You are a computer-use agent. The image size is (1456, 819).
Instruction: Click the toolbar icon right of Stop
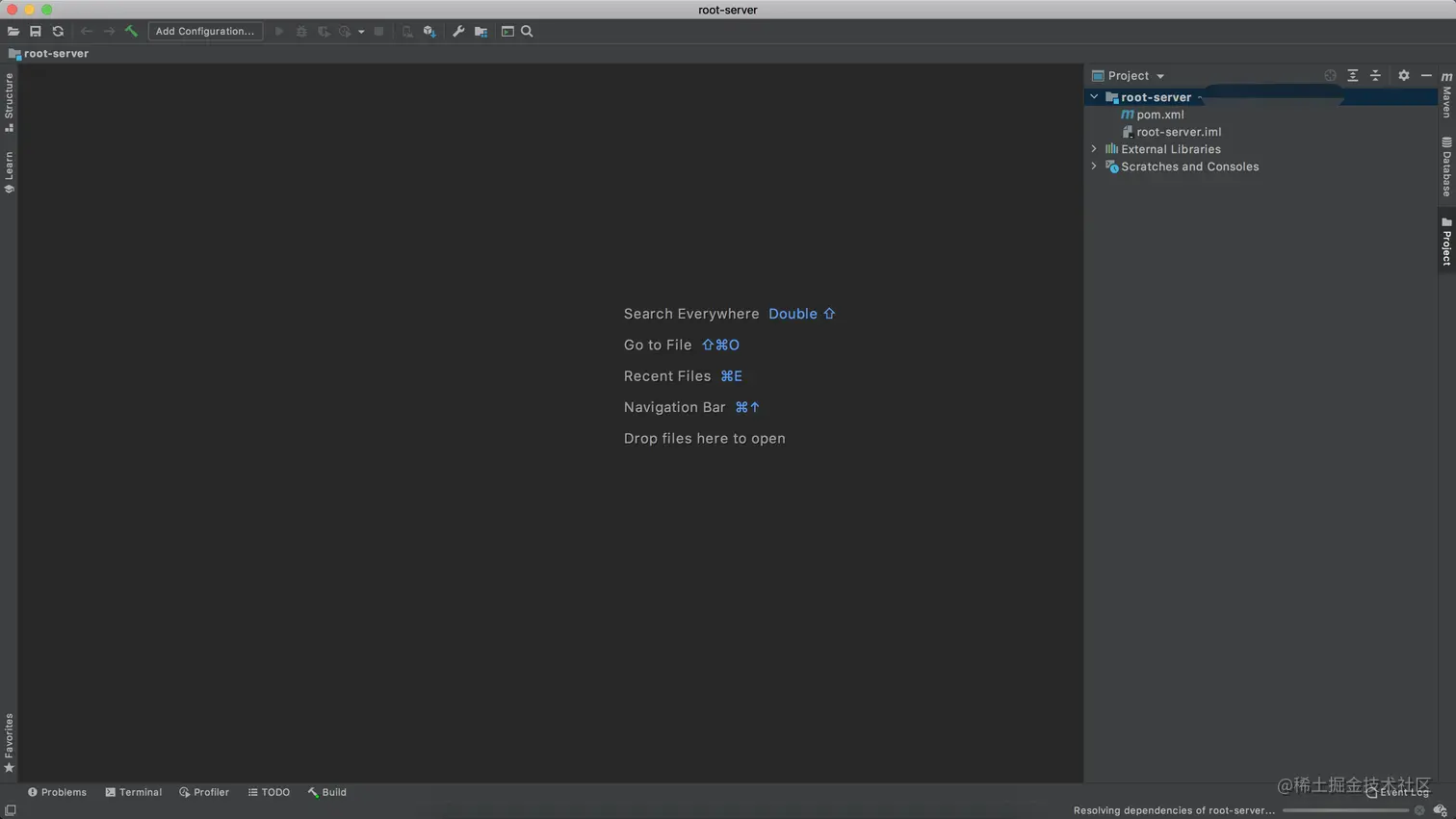pos(407,32)
